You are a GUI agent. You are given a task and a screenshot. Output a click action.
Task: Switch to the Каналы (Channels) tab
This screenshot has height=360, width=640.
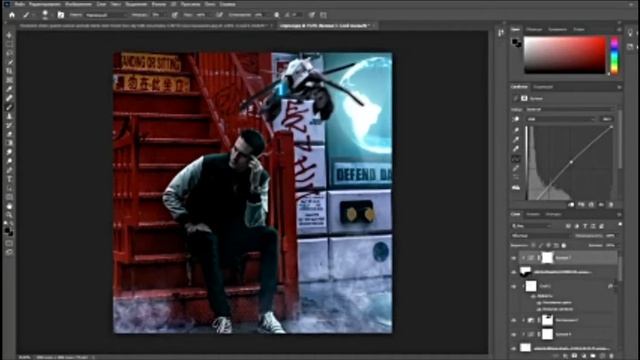point(533,214)
